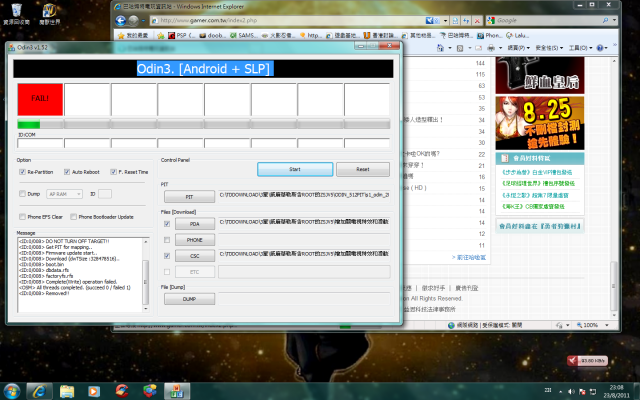This screenshot has height=400, width=640.
Task: Expand the Google search provider dropdown
Action: coord(614,20)
